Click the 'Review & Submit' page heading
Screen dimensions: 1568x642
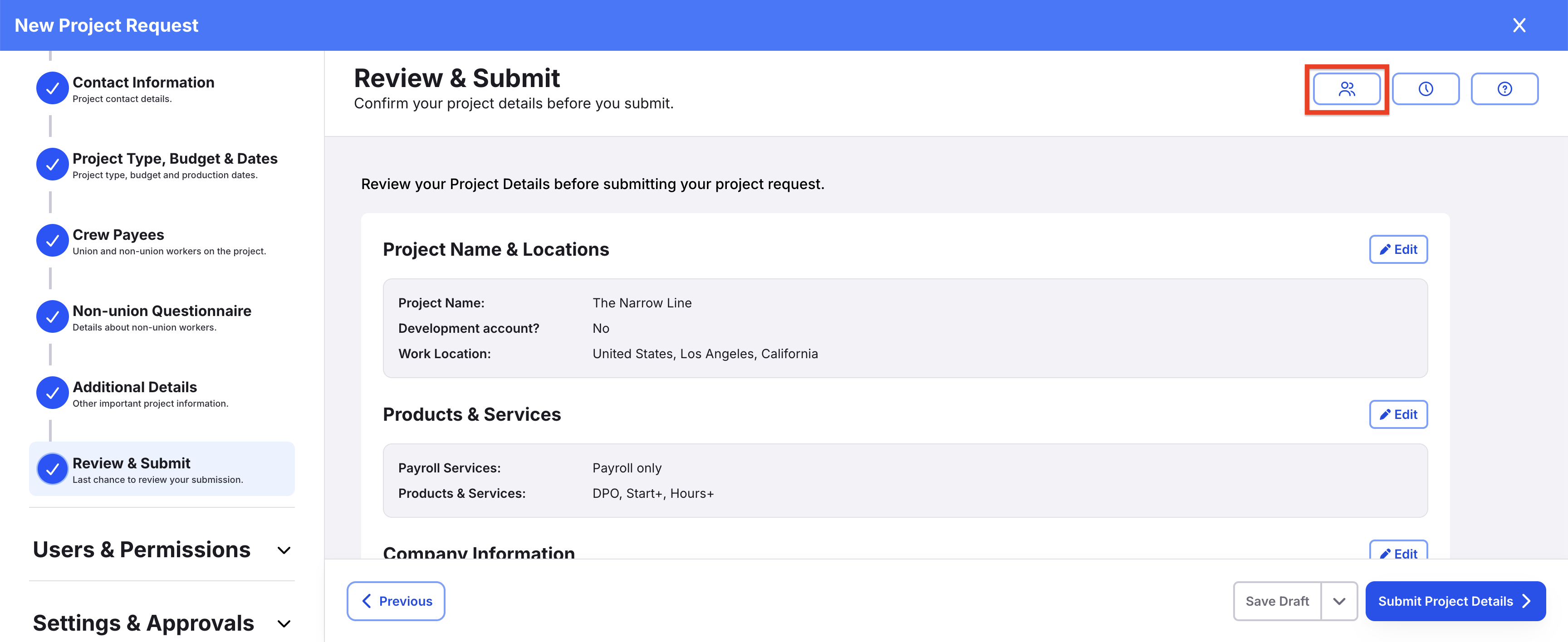coord(456,78)
